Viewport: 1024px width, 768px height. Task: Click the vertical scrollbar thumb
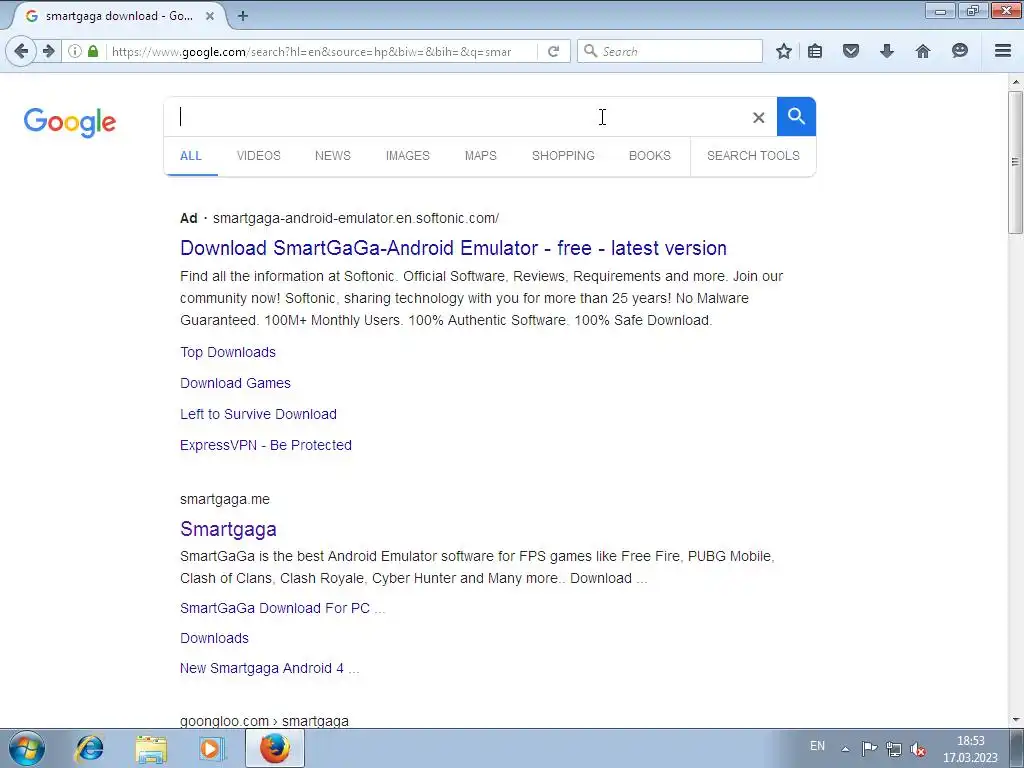click(1016, 162)
